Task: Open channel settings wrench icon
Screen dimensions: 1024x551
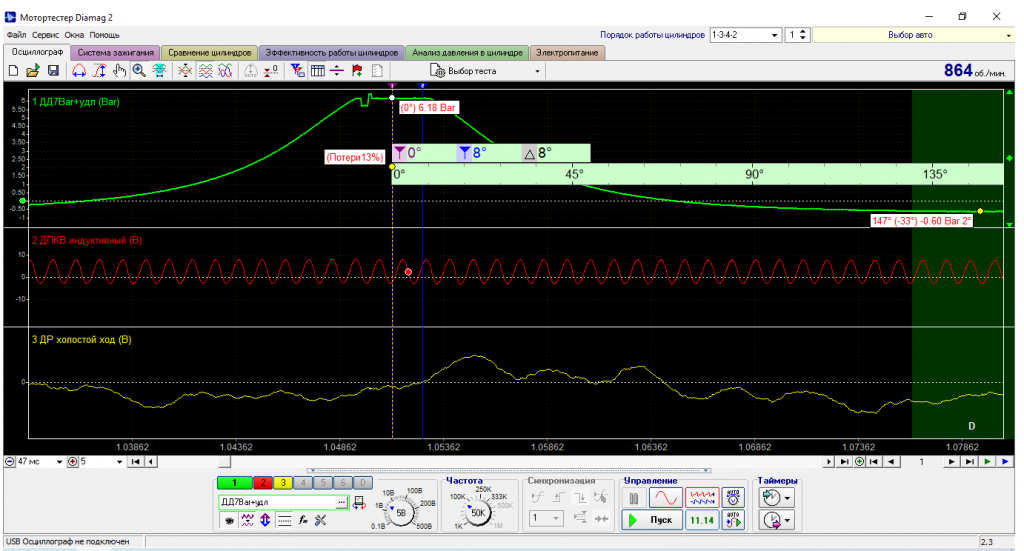Action: pos(320,520)
